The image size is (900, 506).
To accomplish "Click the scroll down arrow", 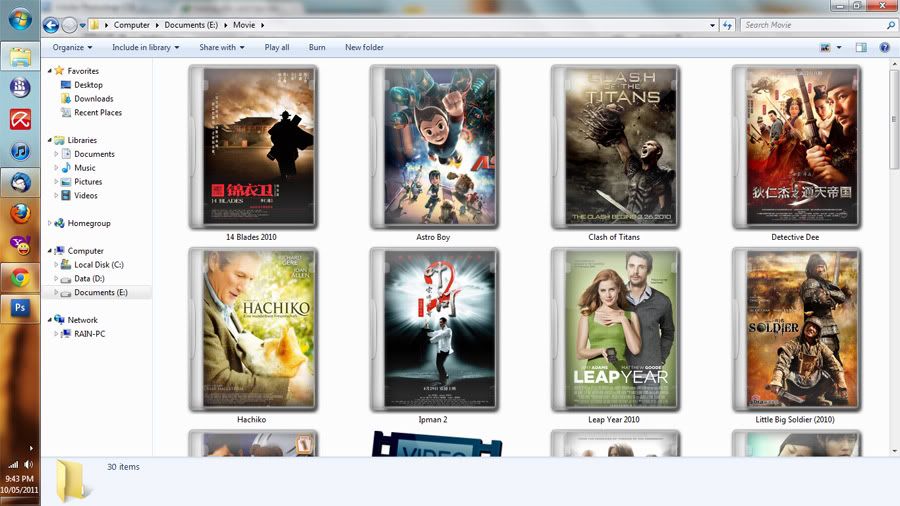I will coord(893,452).
